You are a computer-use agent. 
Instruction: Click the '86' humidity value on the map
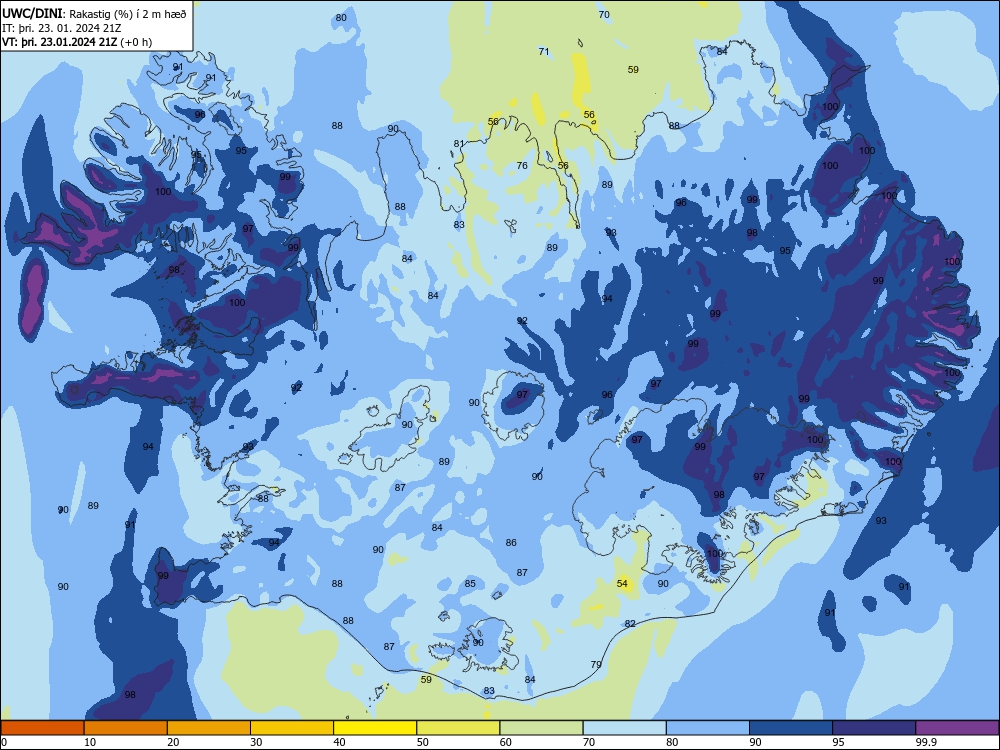pos(511,543)
